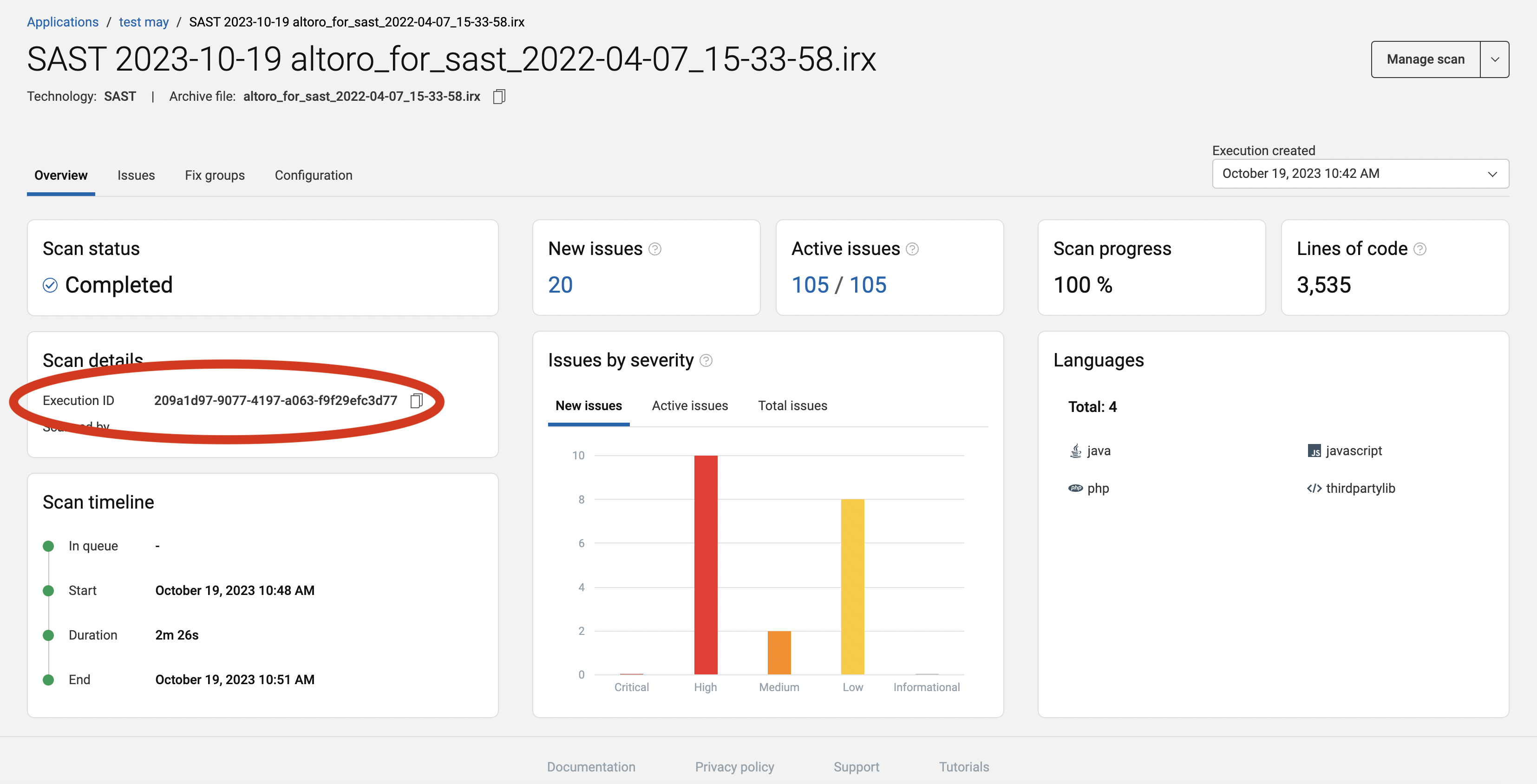1537x784 pixels.
Task: Click the Manage scan button
Action: (1426, 59)
